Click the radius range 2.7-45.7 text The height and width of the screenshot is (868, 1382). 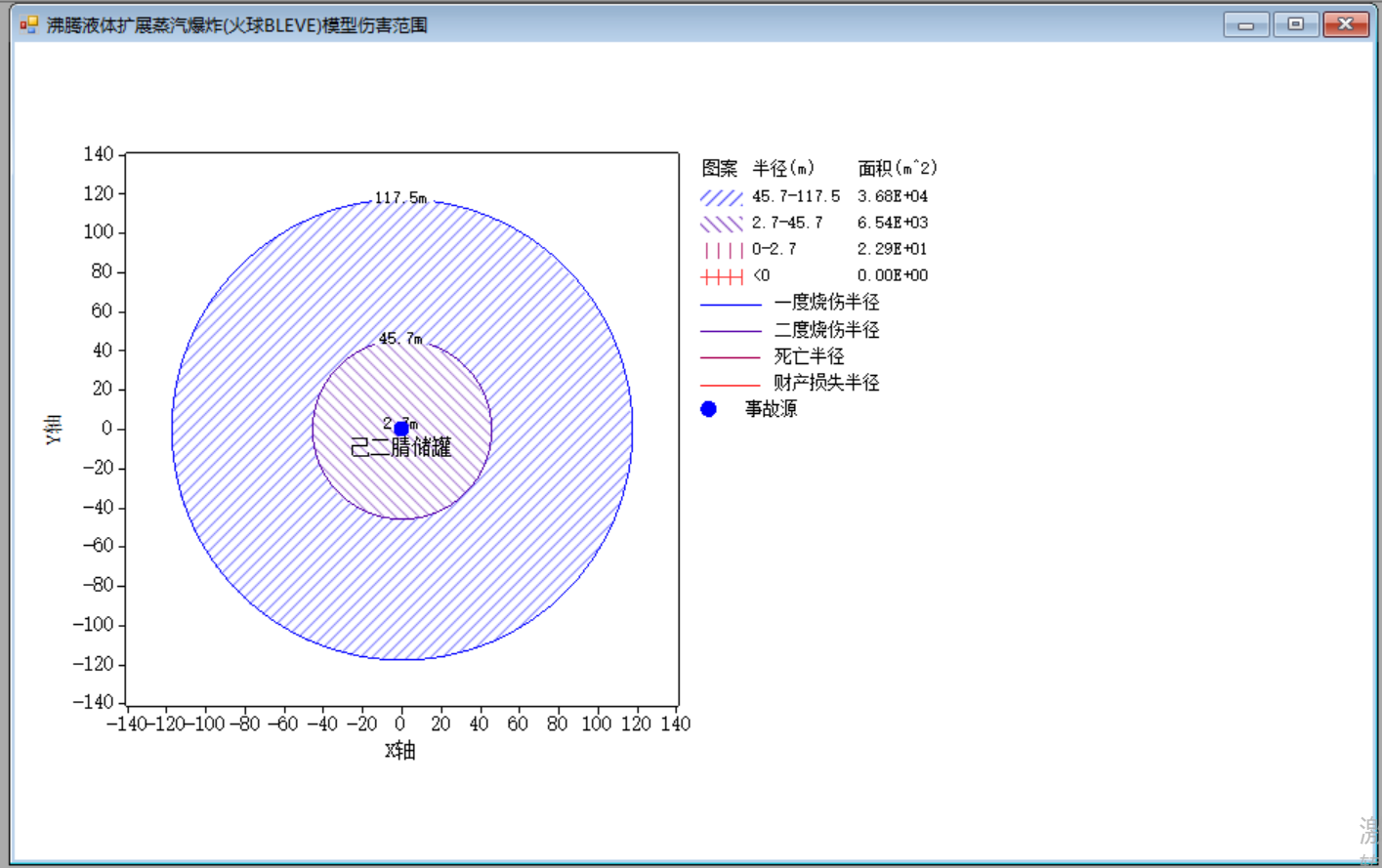[787, 224]
